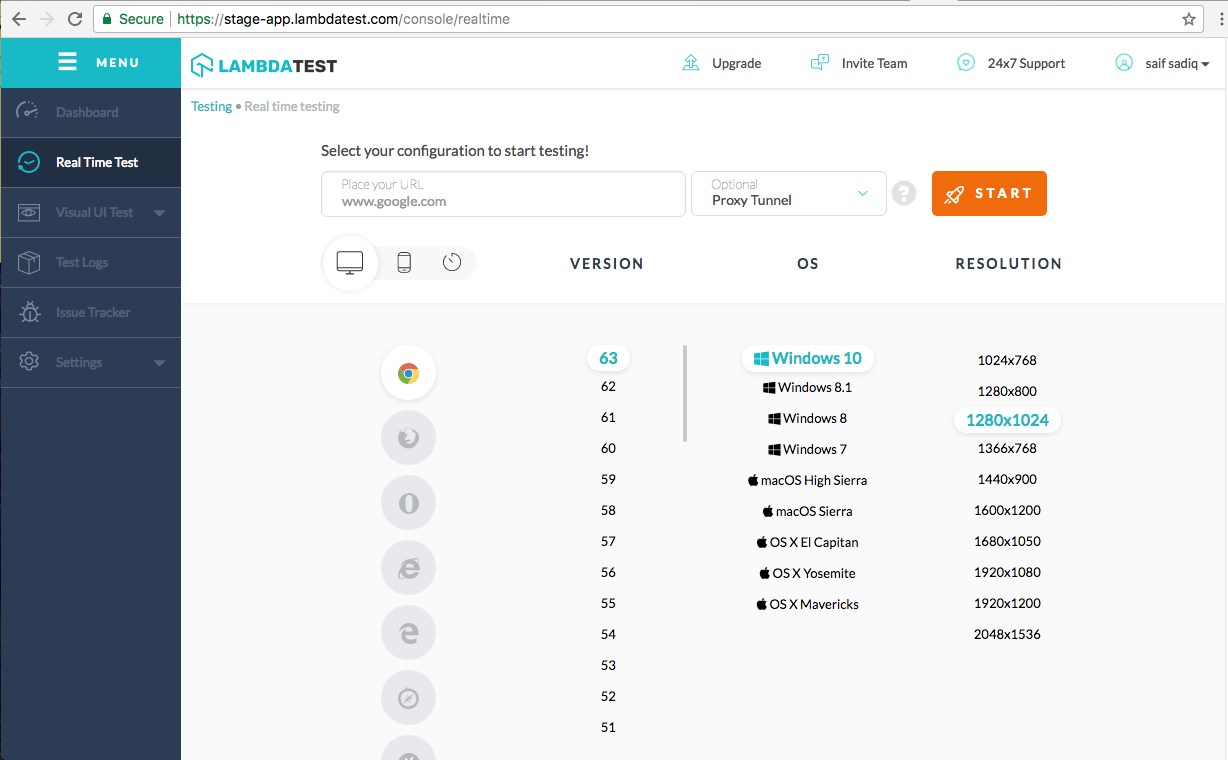The width and height of the screenshot is (1228, 760).
Task: Select OS X Yosemite
Action: (x=807, y=574)
